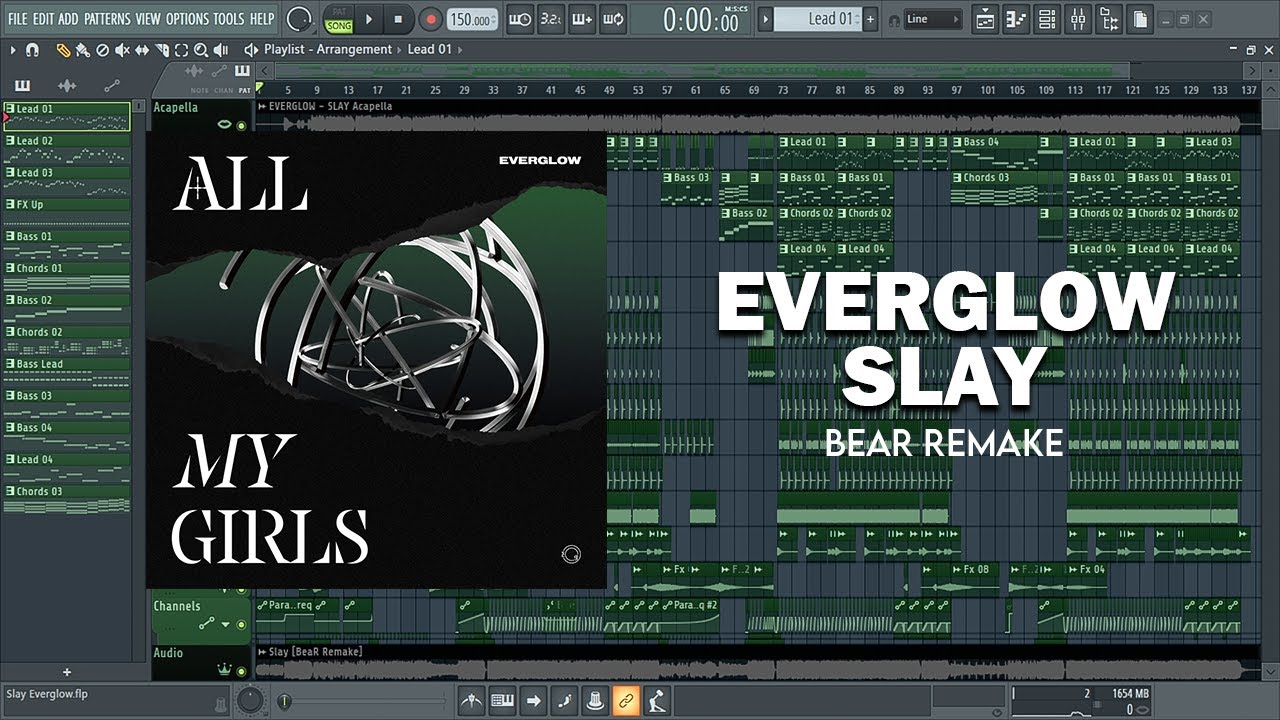Open the global snap magnet icon near Line
Image resolution: width=1280 pixels, height=720 pixels.
(893, 21)
